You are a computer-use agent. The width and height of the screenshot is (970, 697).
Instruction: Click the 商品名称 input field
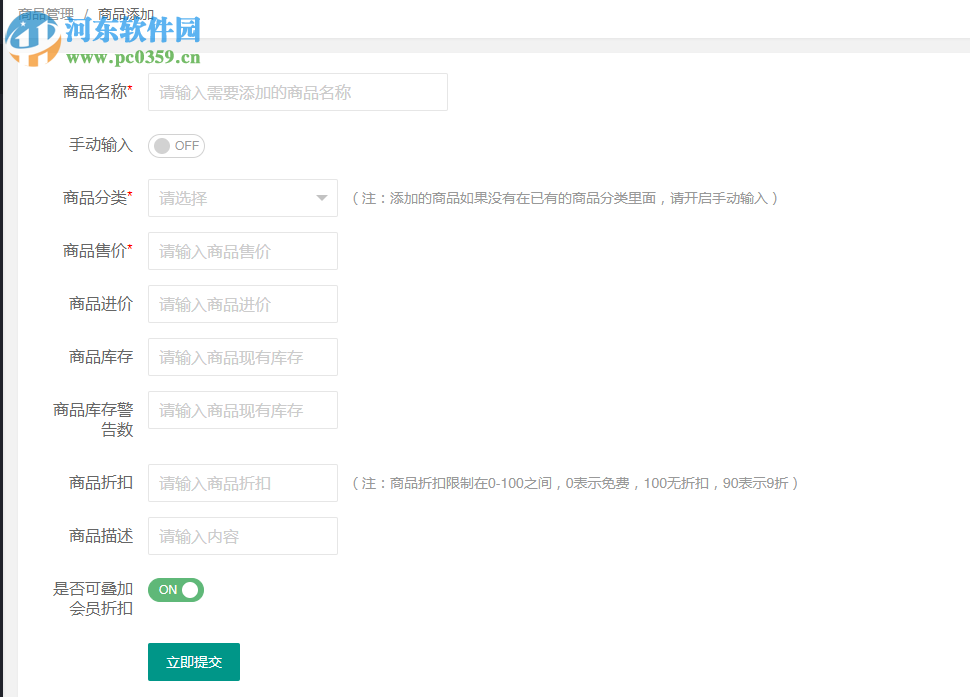(297, 92)
